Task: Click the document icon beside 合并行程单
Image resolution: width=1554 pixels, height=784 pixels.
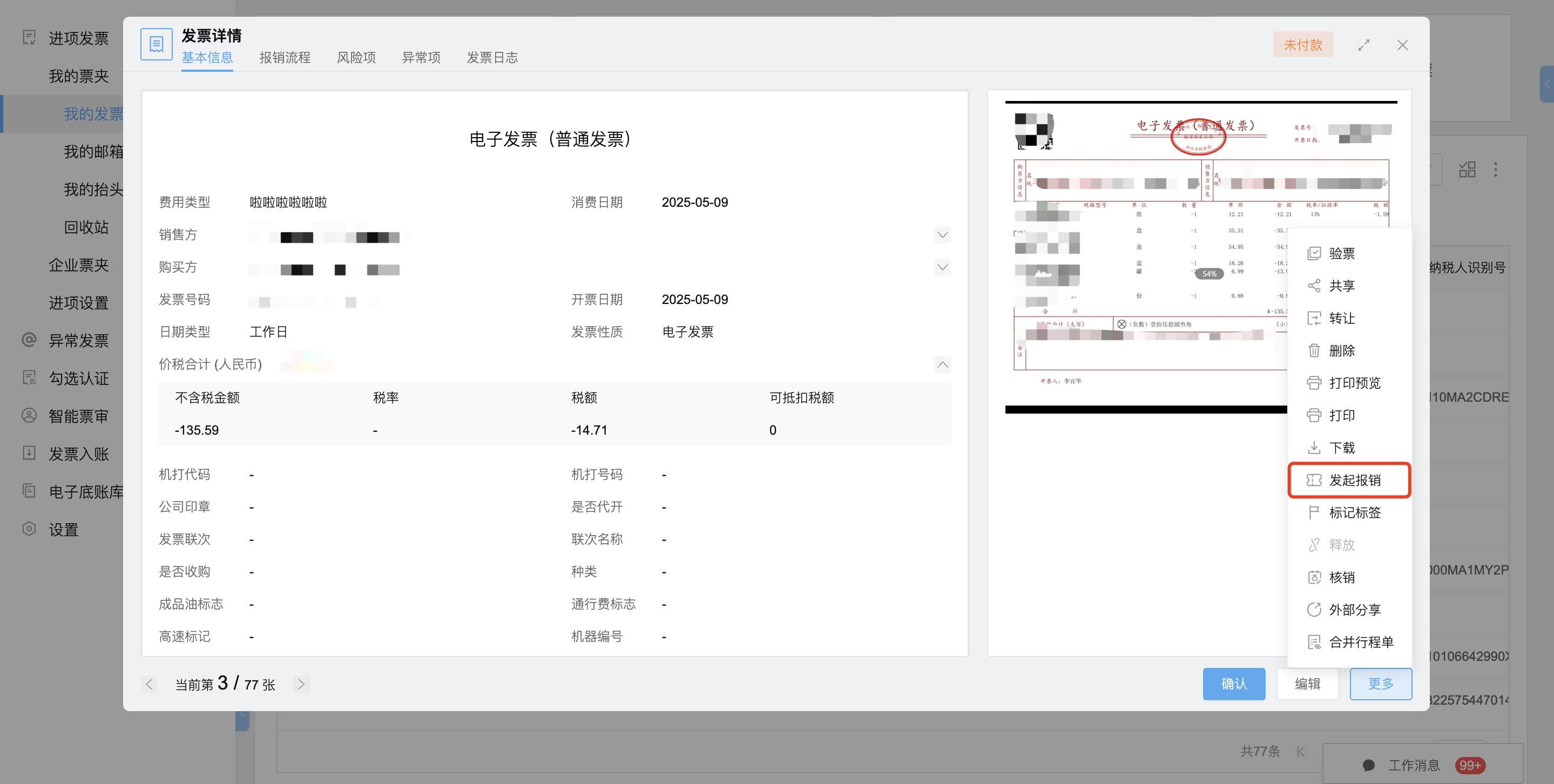Action: point(1314,643)
